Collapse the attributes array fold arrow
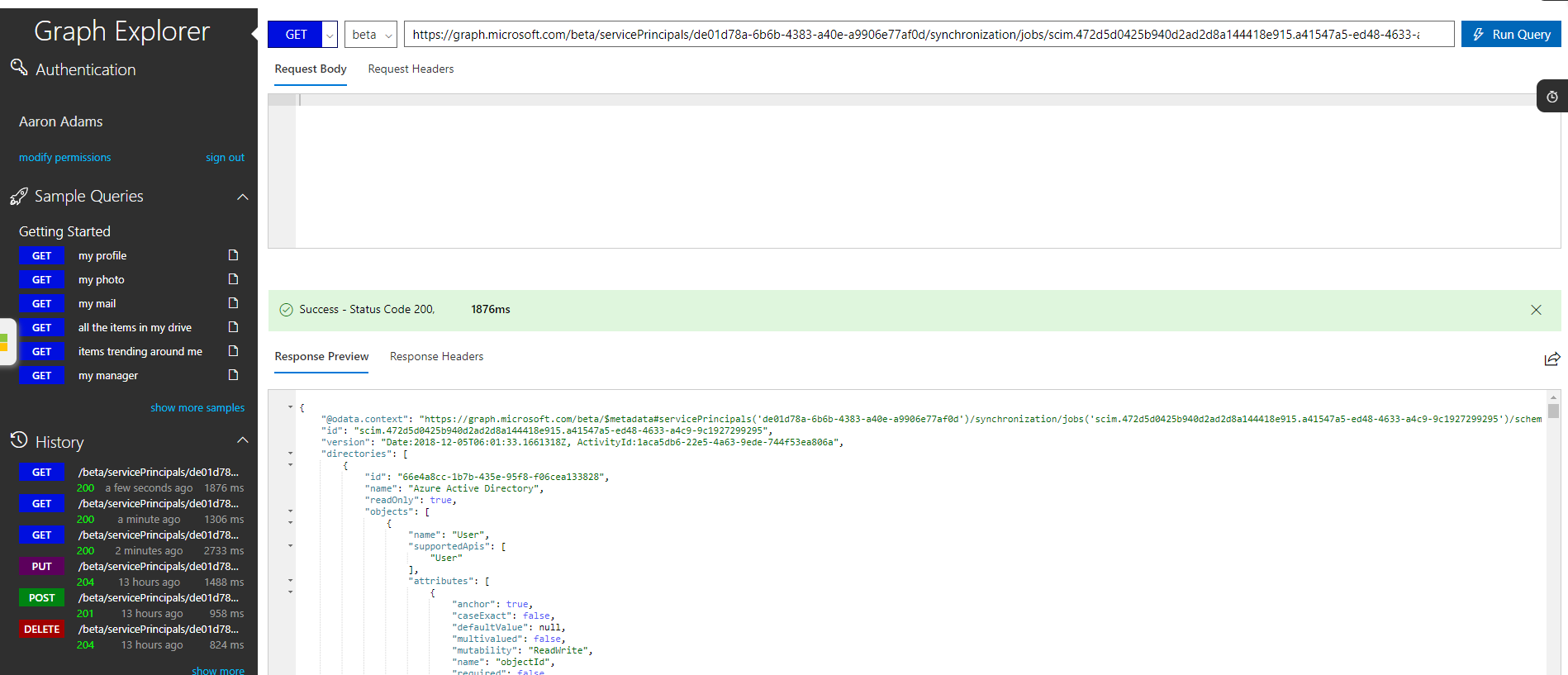Viewport: 1568px width, 675px height. pyautogui.click(x=290, y=581)
